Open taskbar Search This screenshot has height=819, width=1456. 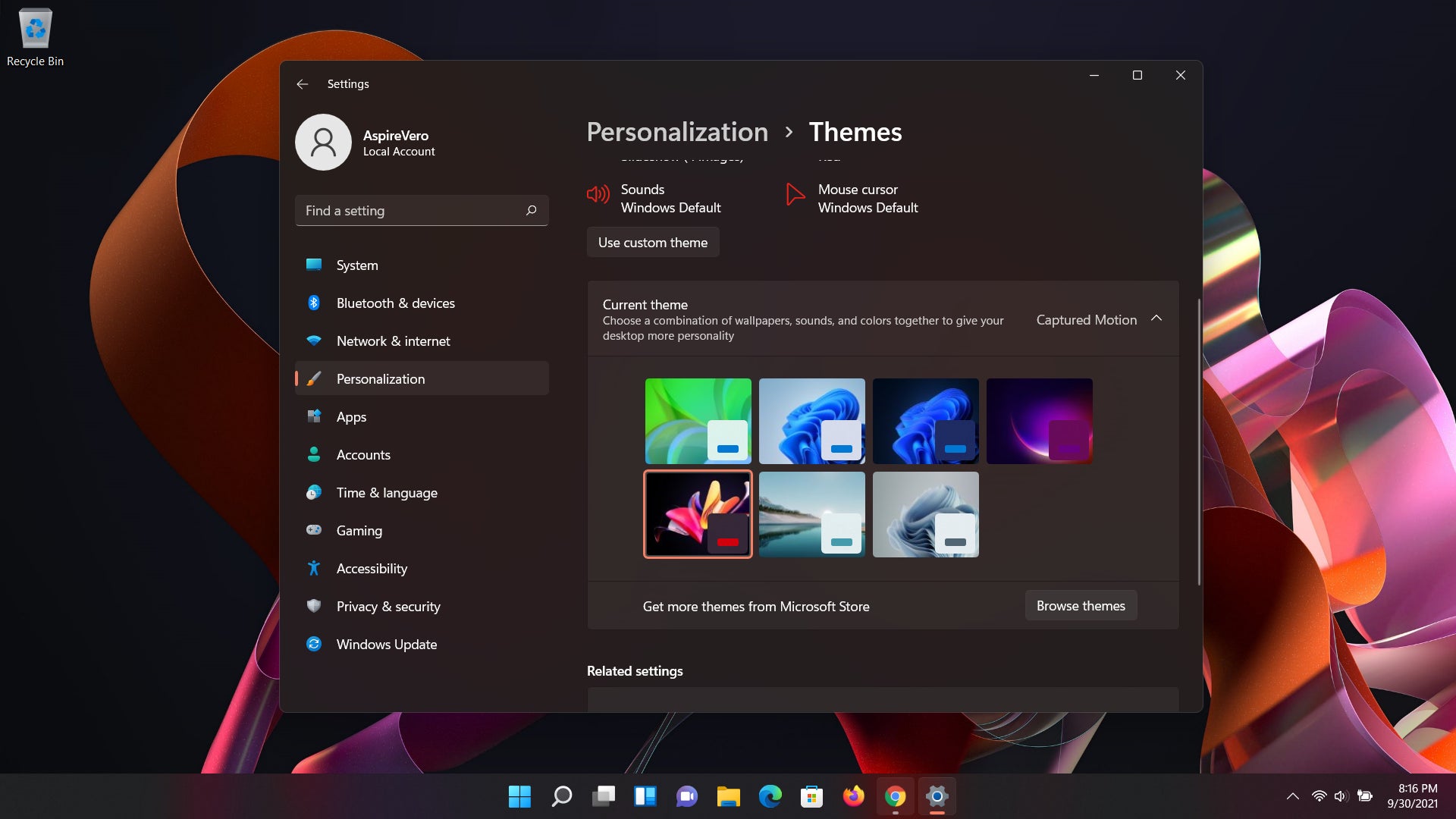point(561,796)
